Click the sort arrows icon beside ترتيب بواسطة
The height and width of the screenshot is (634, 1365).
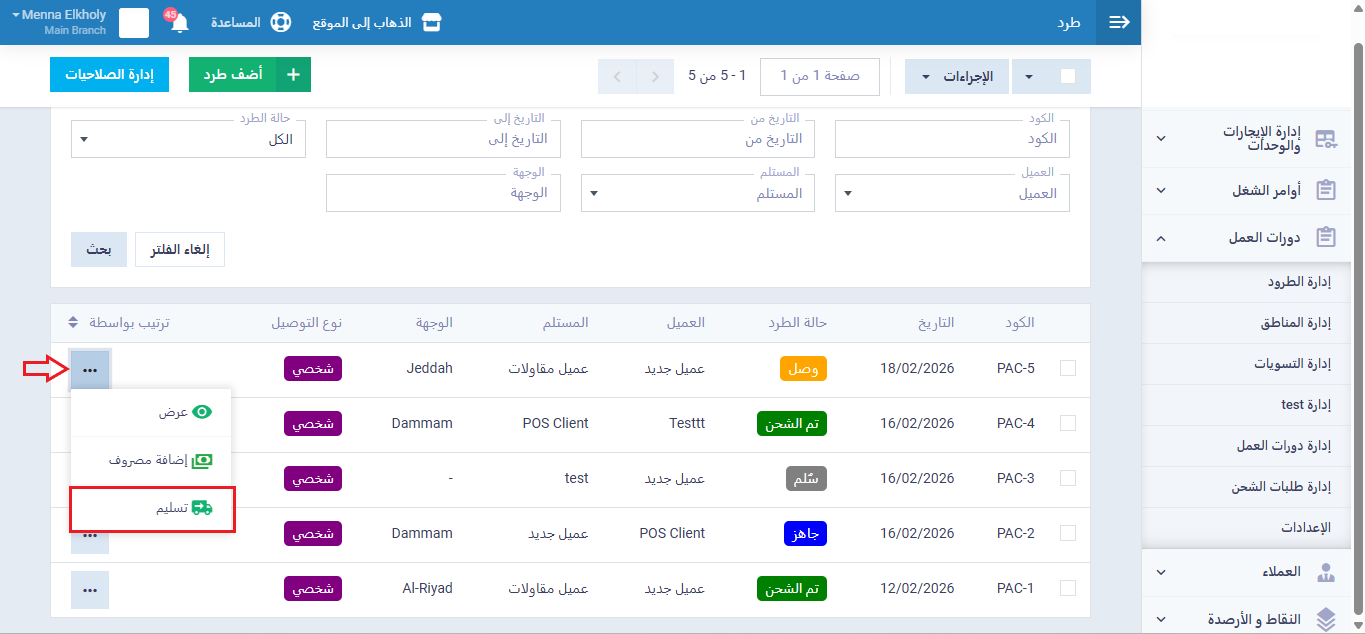73,323
